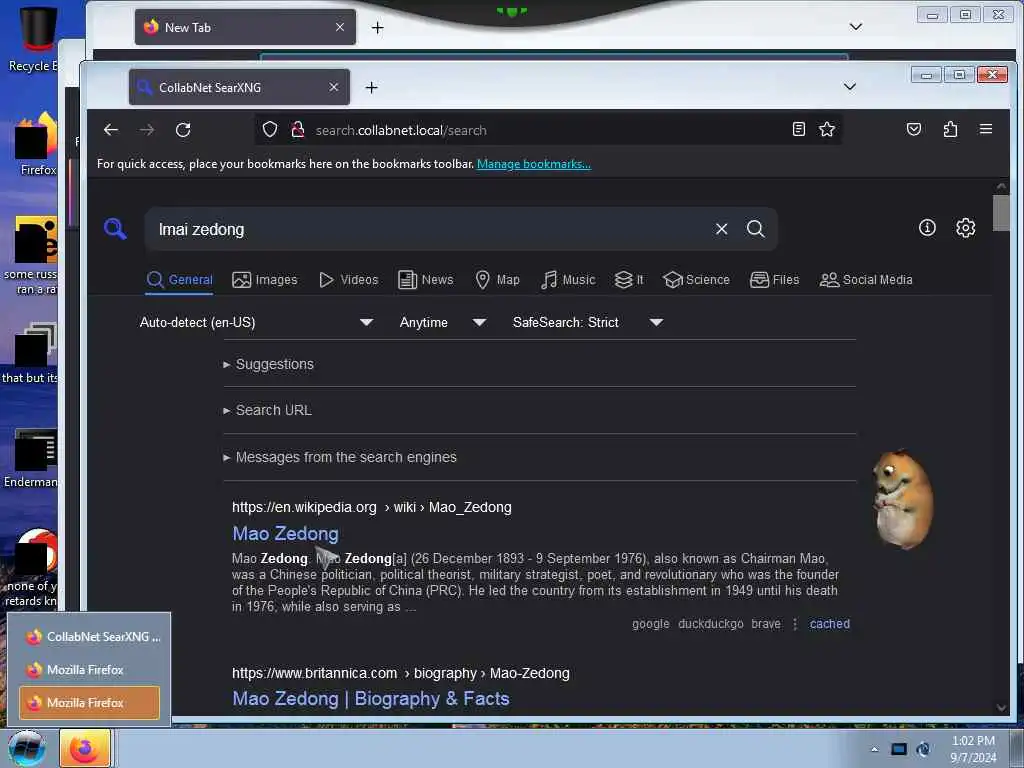Clear the search query with the X
This screenshot has width=1024, height=768.
[x=722, y=229]
